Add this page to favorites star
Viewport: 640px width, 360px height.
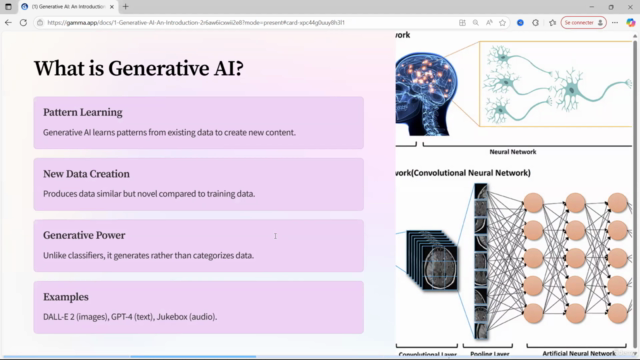coord(502,22)
